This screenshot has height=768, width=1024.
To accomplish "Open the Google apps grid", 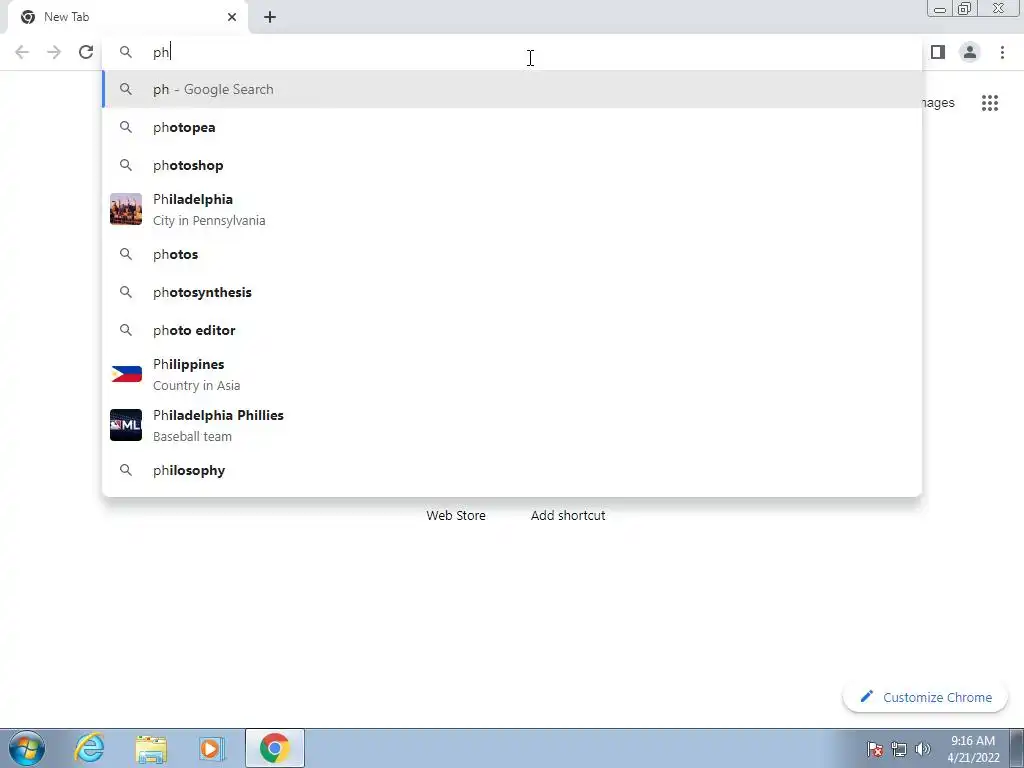I will pos(990,103).
